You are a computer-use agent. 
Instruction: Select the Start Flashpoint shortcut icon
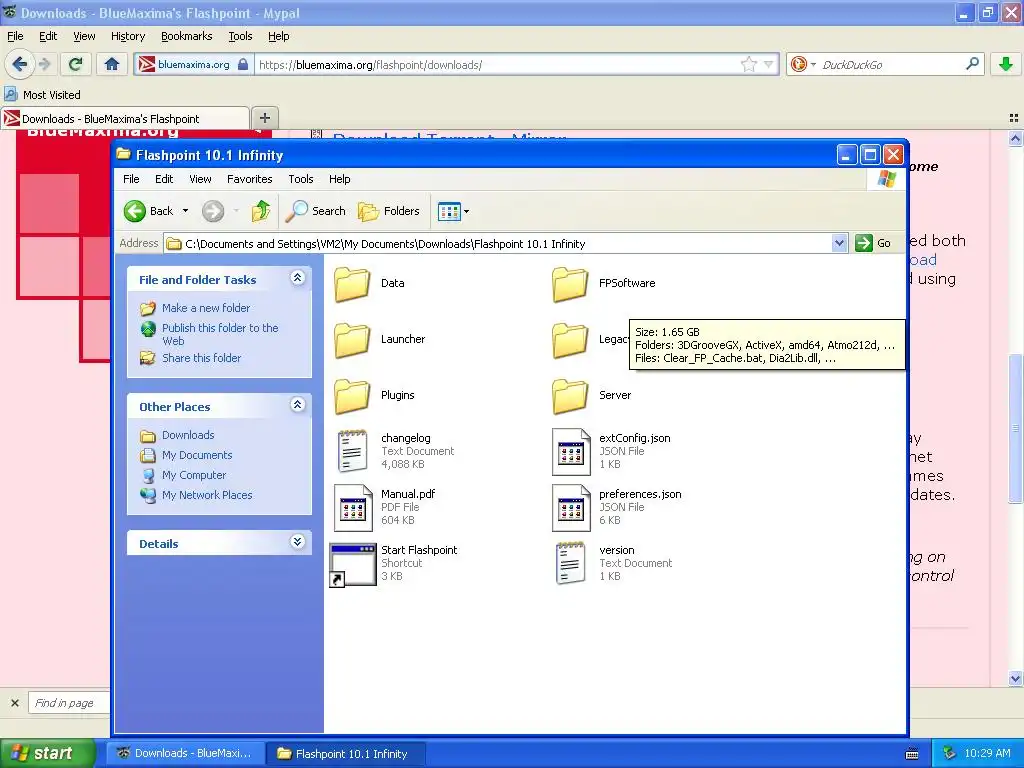pyautogui.click(x=352, y=564)
